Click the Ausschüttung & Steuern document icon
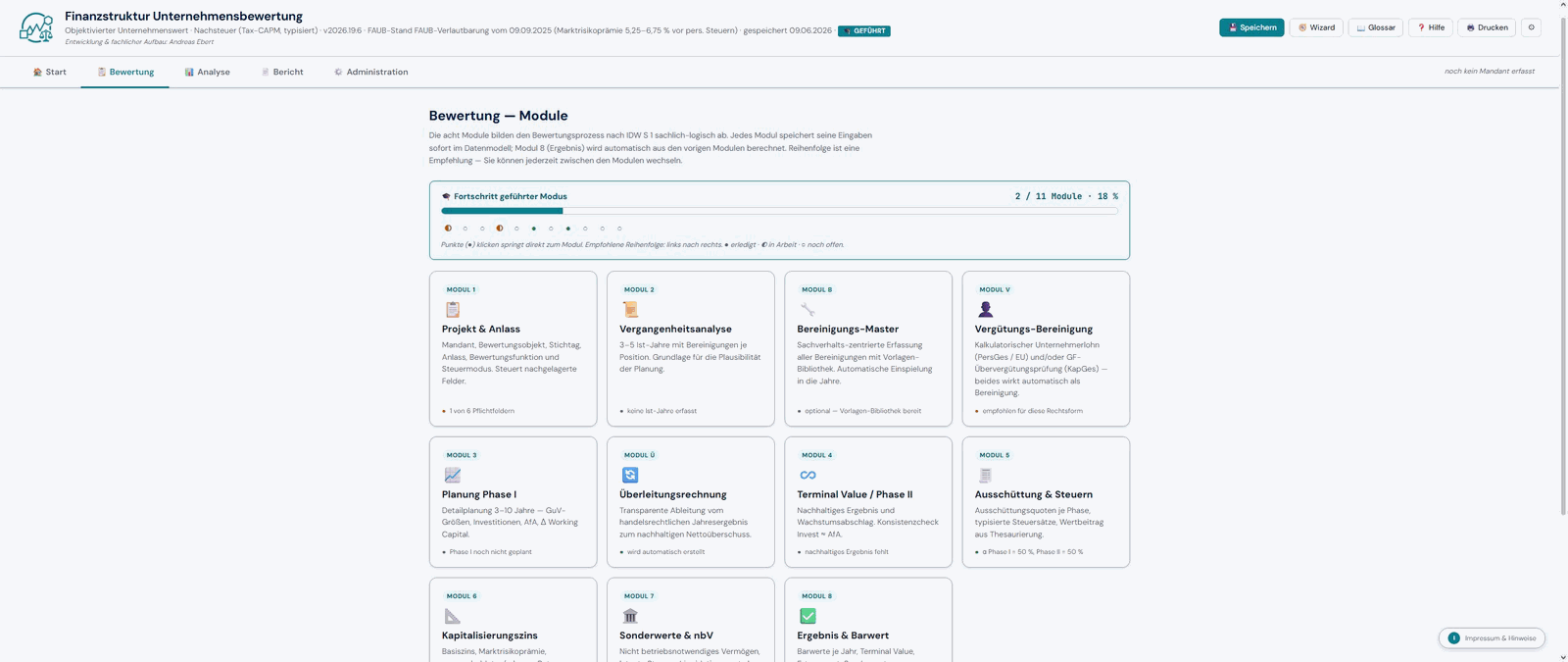Viewport: 1568px width, 662px height. point(985,475)
